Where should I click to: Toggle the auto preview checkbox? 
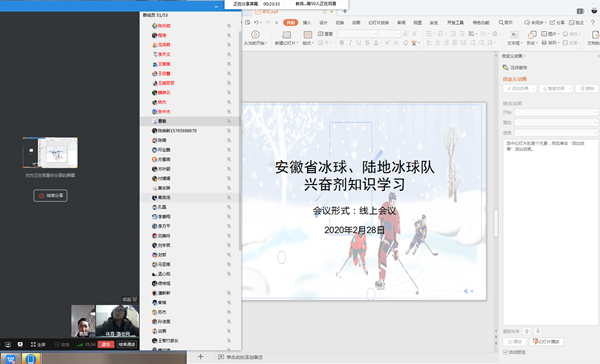point(505,352)
